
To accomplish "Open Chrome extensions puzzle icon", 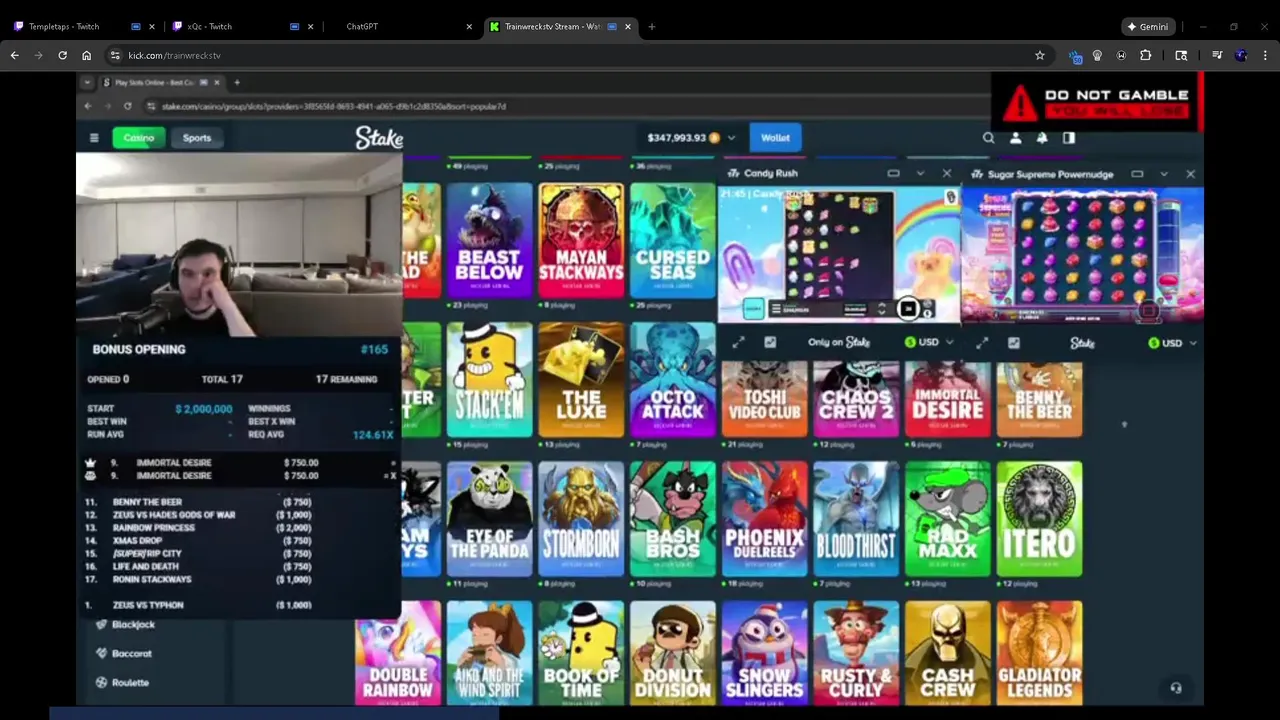I will coord(1146,55).
